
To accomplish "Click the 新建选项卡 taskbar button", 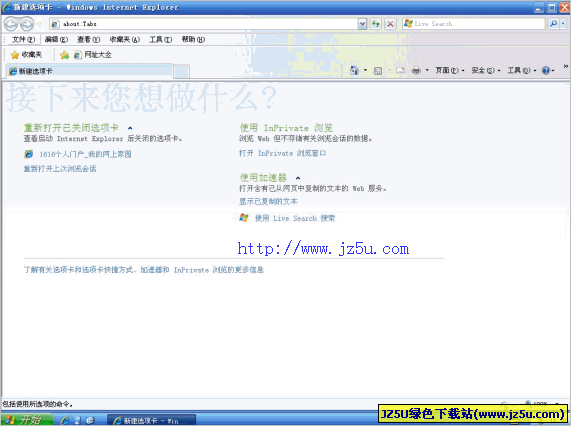I will coord(151,421).
